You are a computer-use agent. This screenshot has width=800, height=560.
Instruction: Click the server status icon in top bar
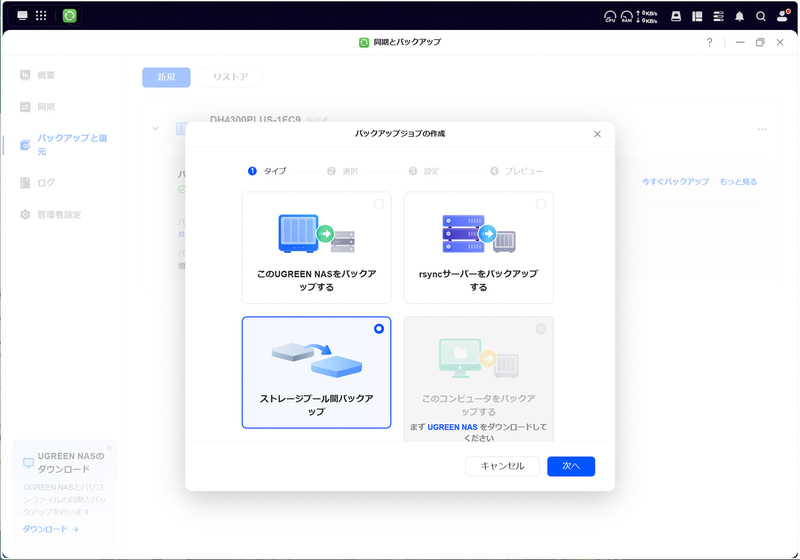(x=718, y=16)
